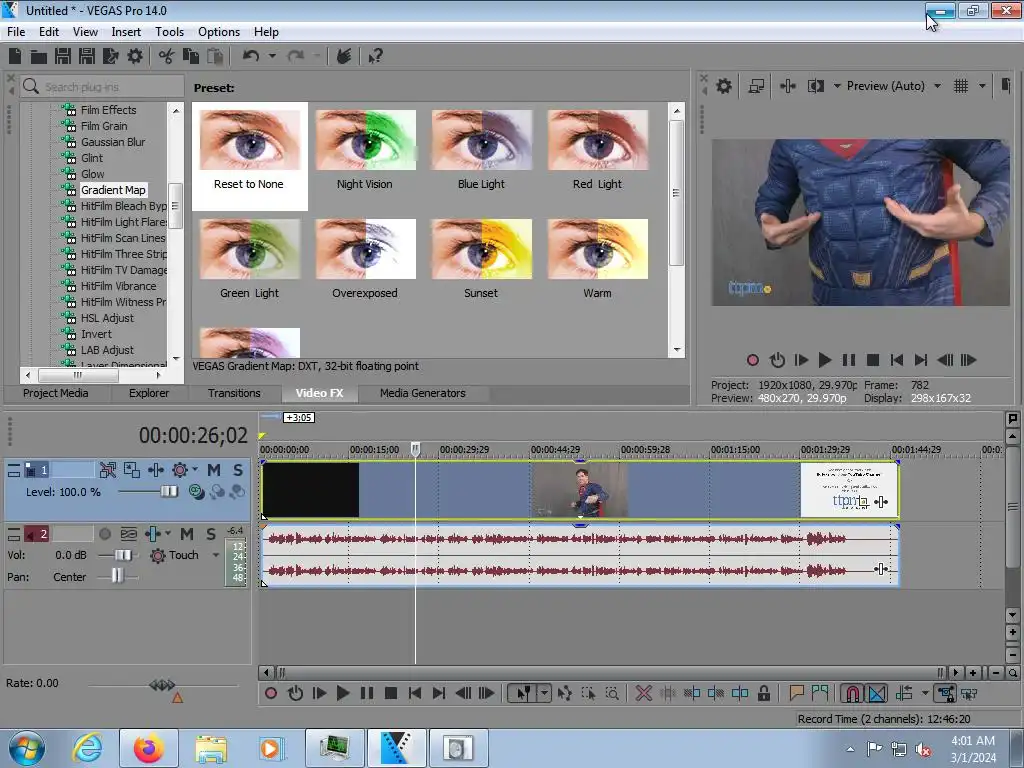Click the preview Video Output FX icon
This screenshot has width=1024, height=768.
click(788, 86)
